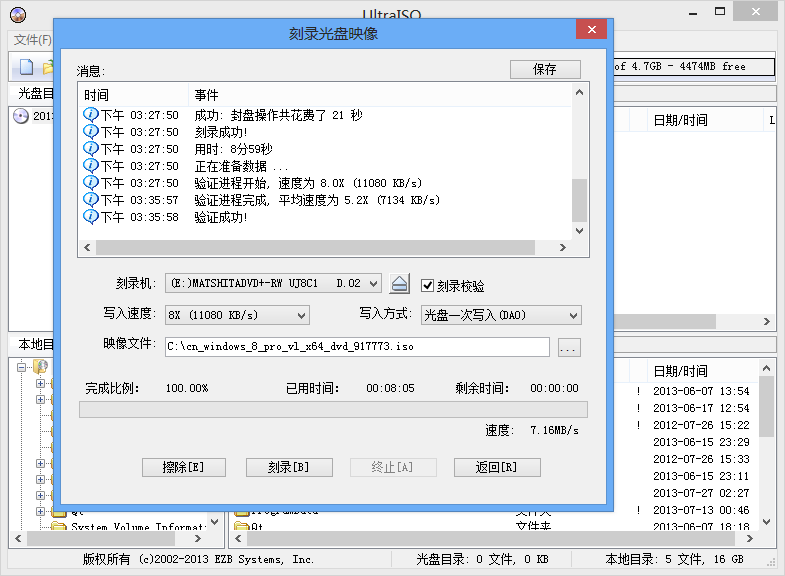Click the local tree horizontal scrollbar in UltraISO
Screen dimensions: 785x576
tap(101, 538)
